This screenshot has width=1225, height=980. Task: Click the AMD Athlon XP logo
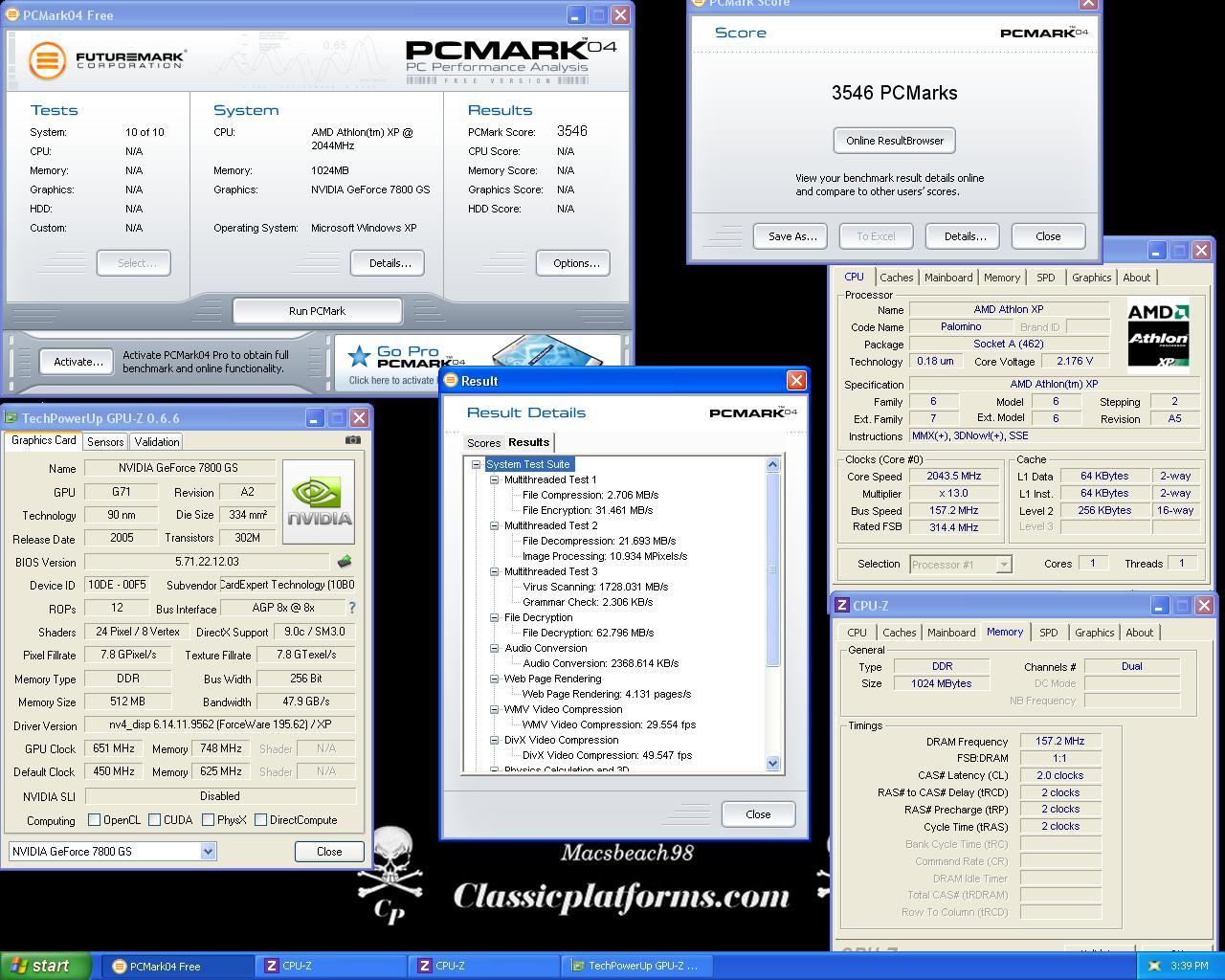click(x=1158, y=336)
